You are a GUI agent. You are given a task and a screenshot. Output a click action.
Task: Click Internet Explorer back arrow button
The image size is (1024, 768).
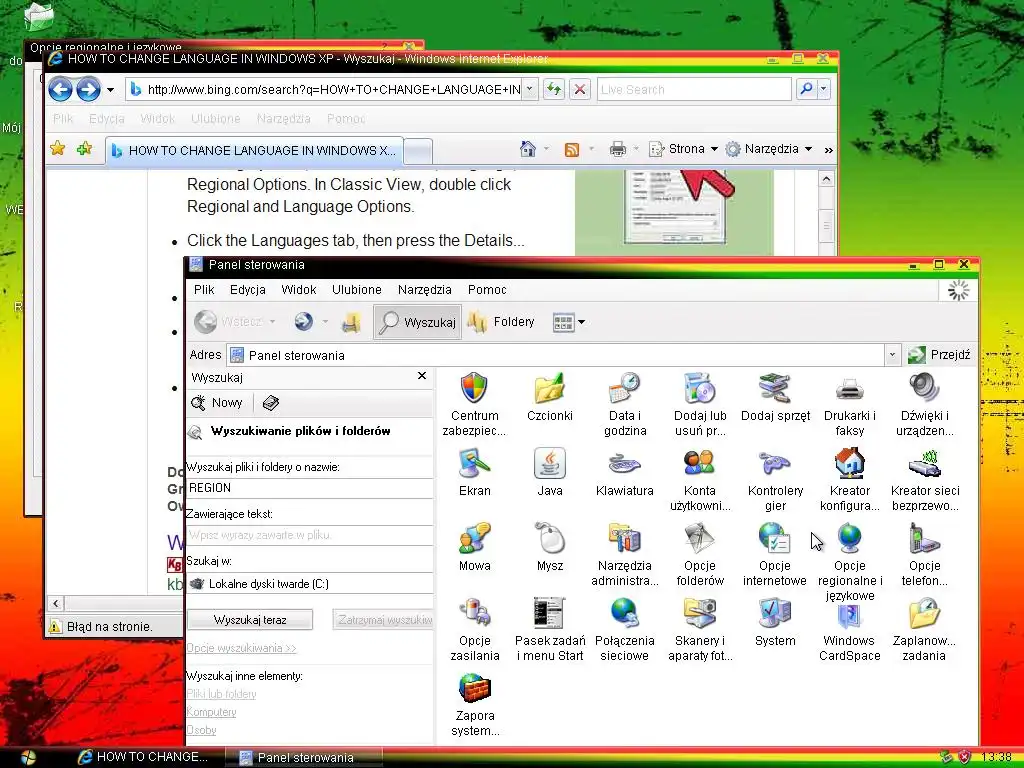pyautogui.click(x=60, y=89)
